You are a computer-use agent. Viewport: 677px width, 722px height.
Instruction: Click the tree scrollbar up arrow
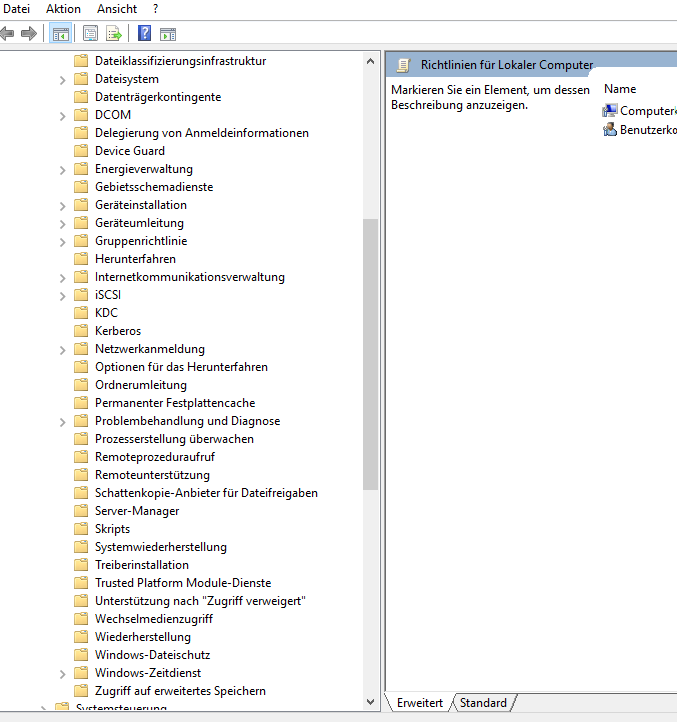pos(370,61)
